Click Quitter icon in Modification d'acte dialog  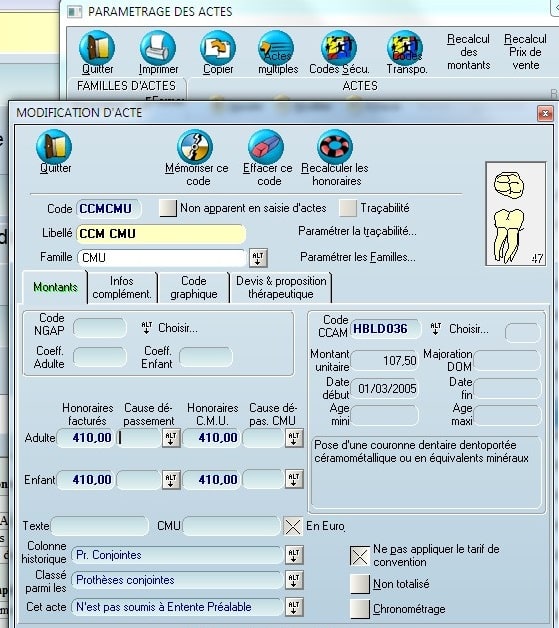click(x=54, y=147)
